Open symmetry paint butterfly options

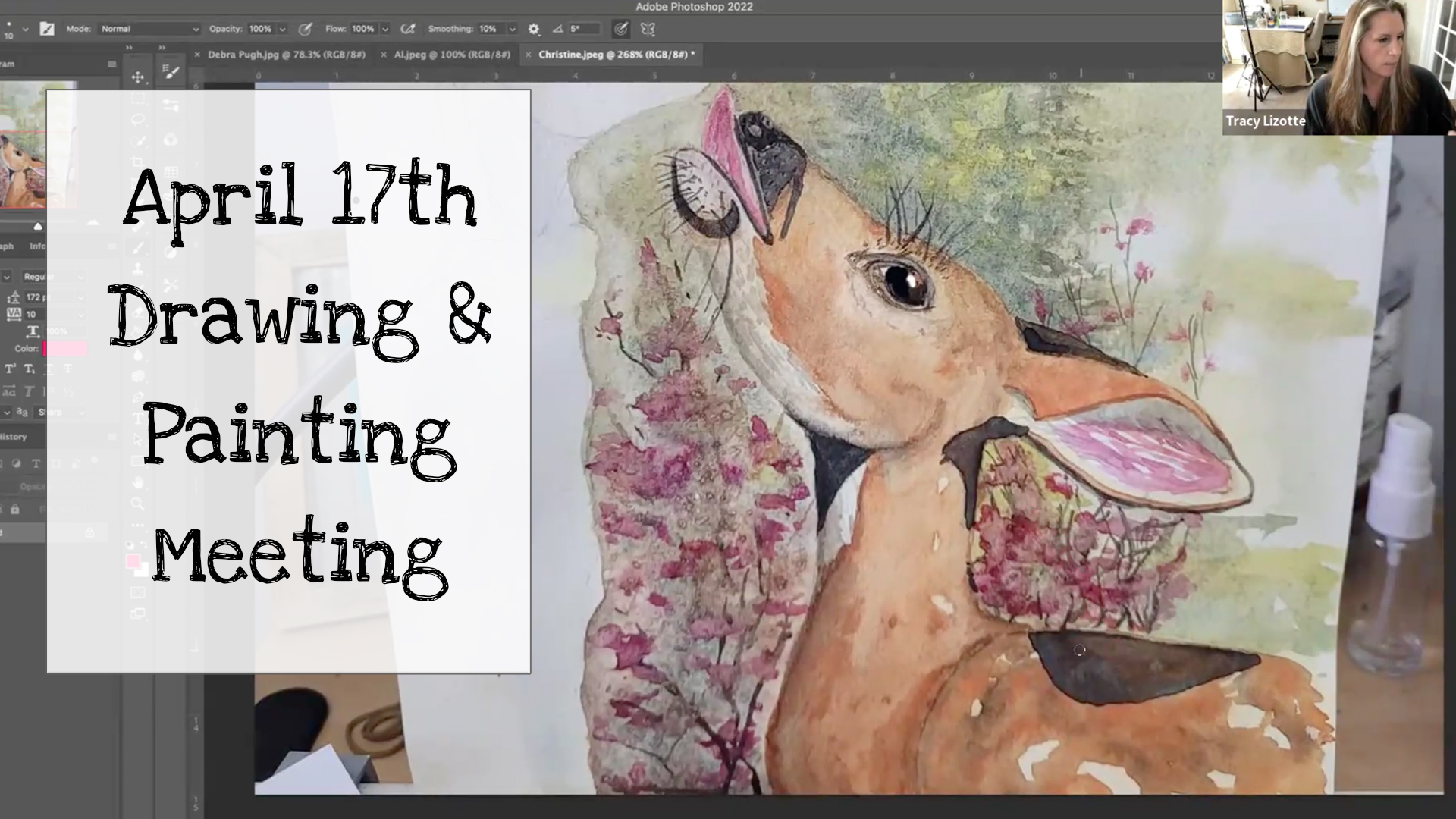pyautogui.click(x=647, y=29)
